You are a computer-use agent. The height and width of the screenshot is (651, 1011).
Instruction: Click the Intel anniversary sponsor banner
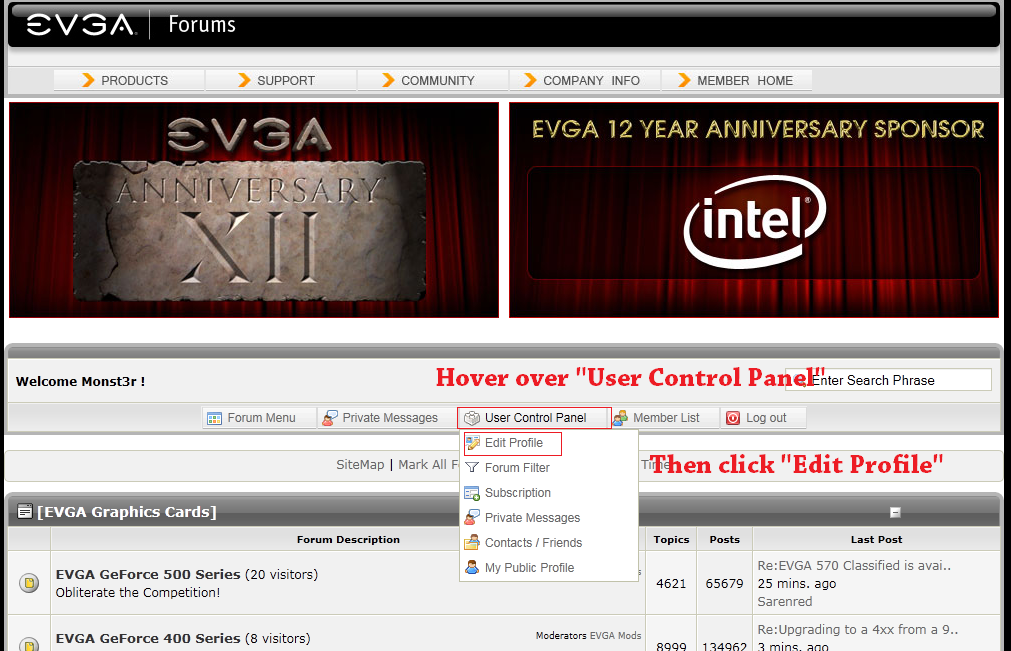pyautogui.click(x=753, y=210)
